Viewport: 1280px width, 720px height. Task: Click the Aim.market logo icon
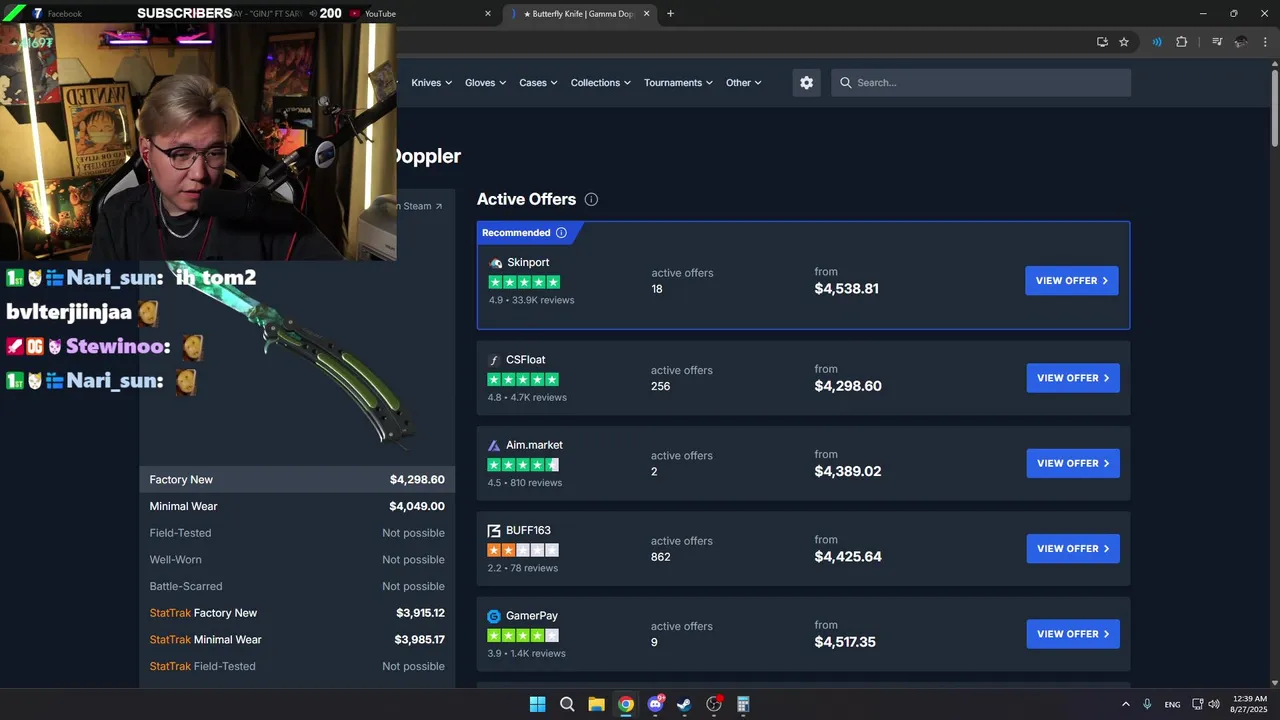pyautogui.click(x=494, y=445)
